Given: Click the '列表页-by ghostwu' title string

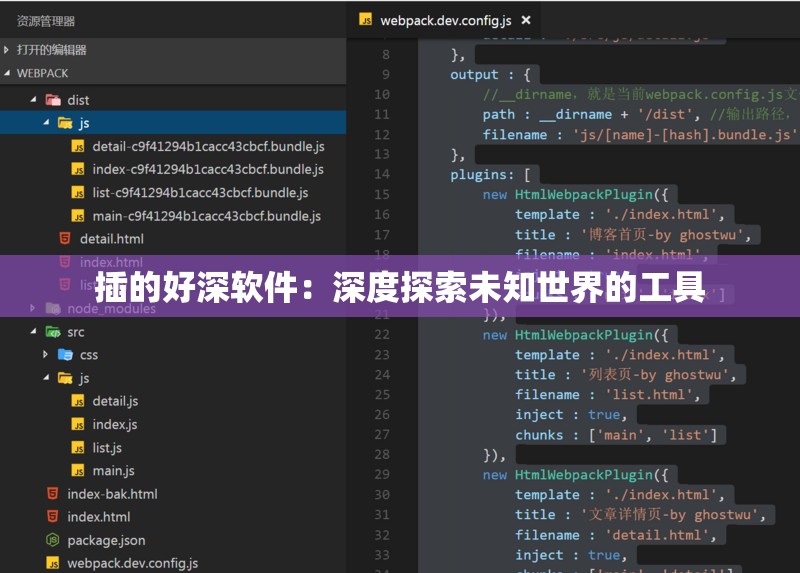Looking at the screenshot, I should pos(655,375).
